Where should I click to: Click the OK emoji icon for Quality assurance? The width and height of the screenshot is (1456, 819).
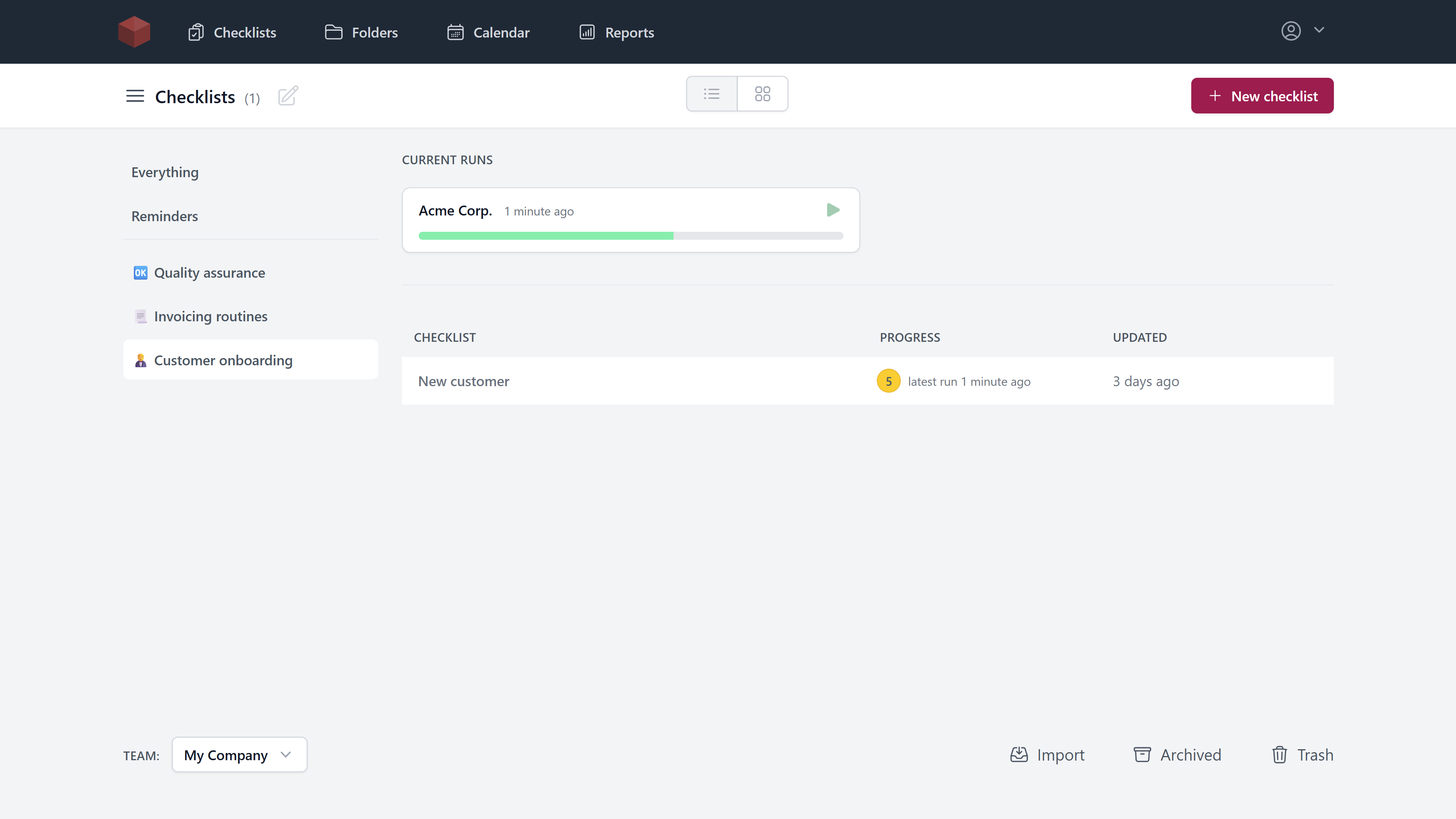pyautogui.click(x=140, y=273)
